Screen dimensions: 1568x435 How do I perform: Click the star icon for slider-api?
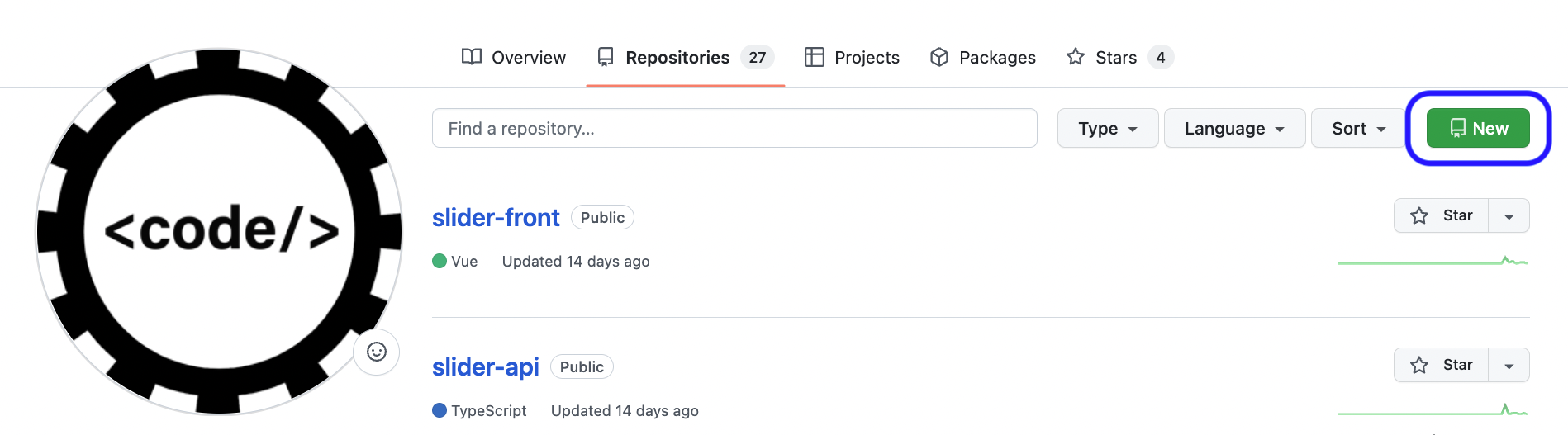1419,365
